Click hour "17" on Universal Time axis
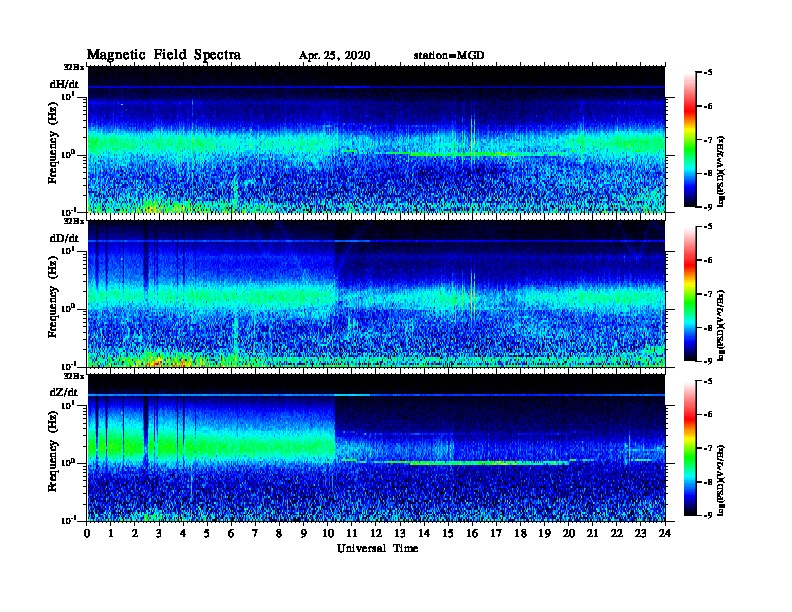 (x=496, y=533)
